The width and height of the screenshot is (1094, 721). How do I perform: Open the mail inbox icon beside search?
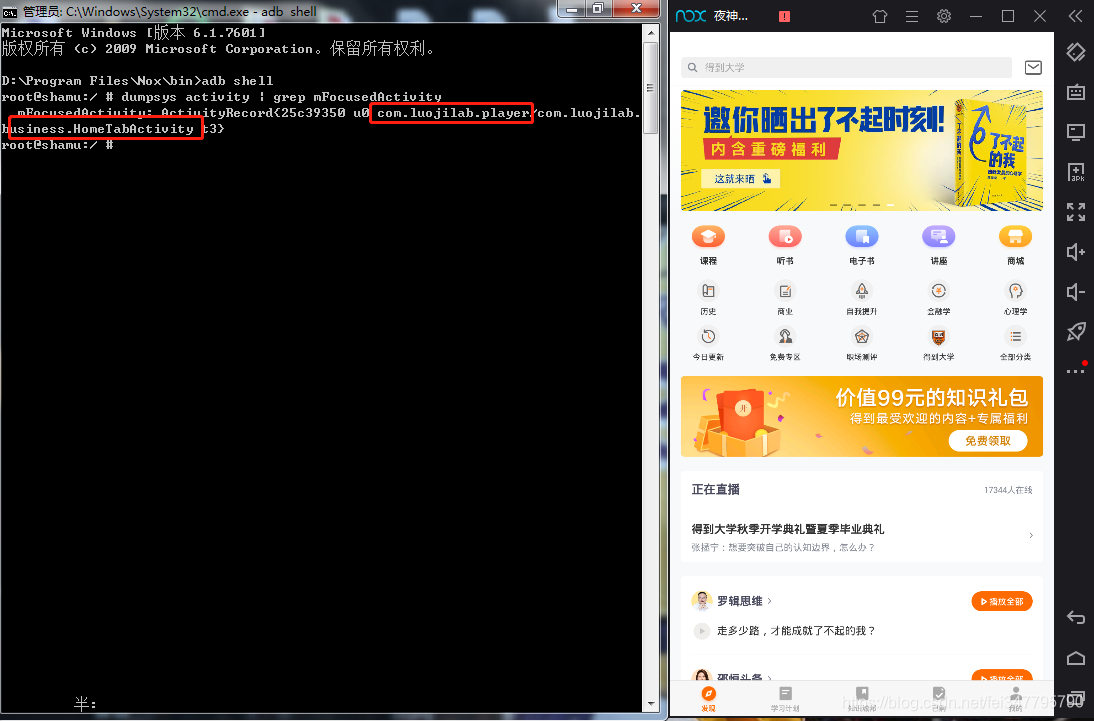[1033, 67]
